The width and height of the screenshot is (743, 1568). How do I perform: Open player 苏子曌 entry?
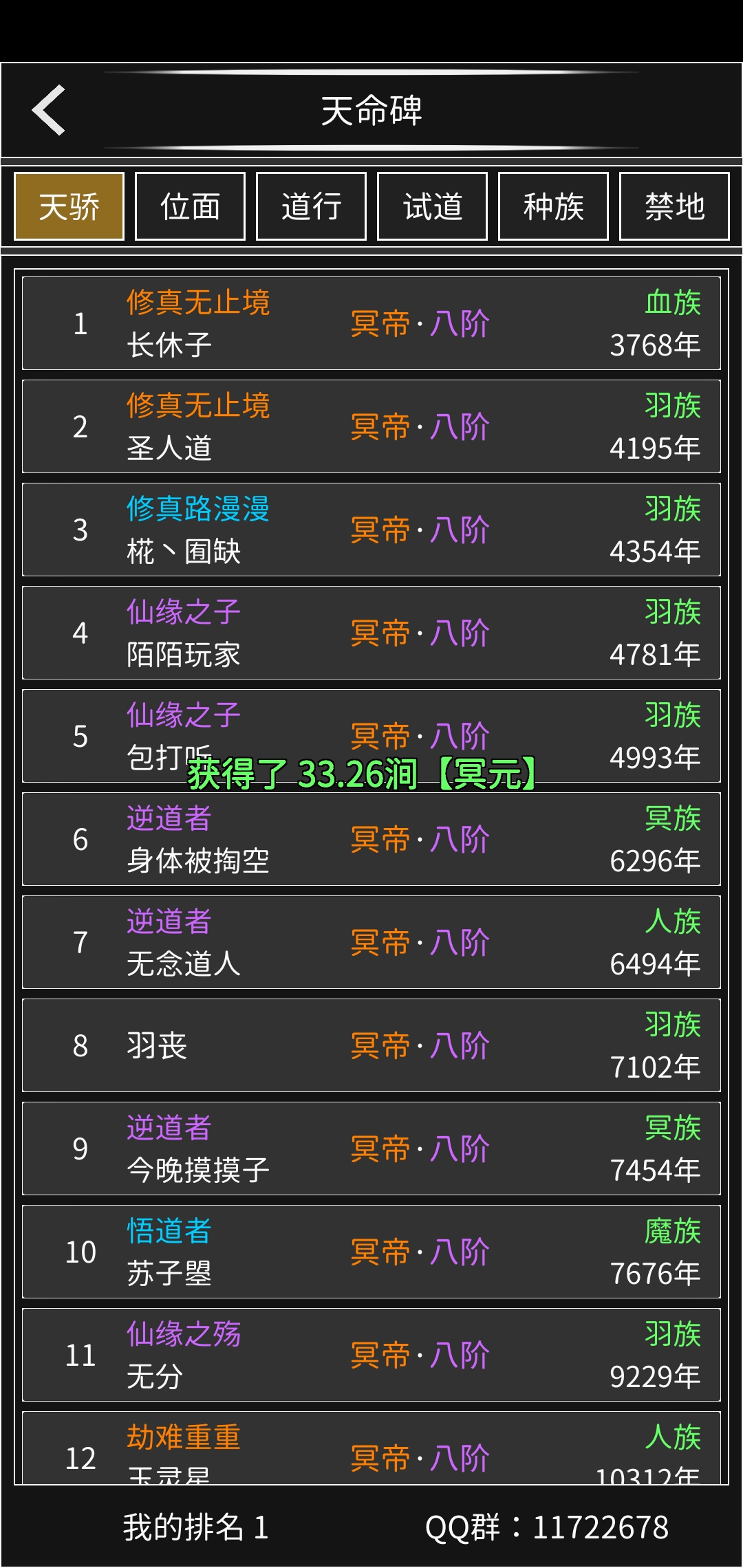click(371, 1252)
